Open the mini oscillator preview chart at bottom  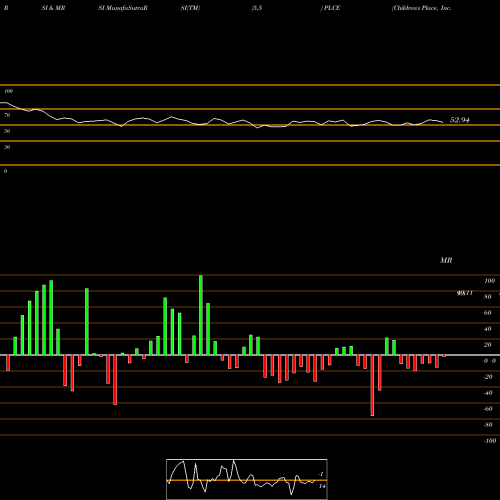click(247, 479)
